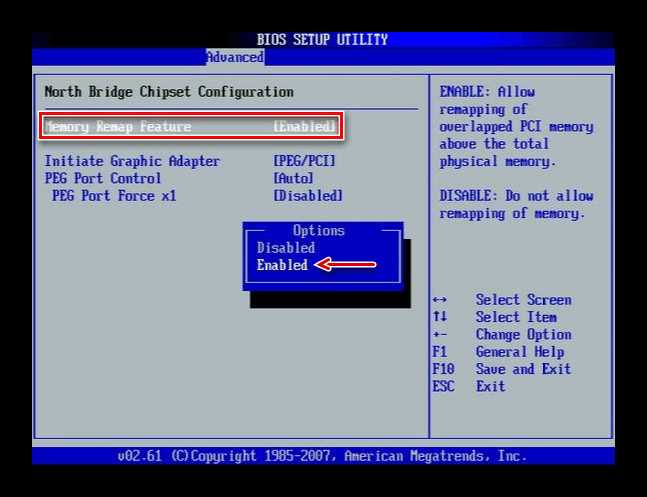
Task: Choose Enabled in the Options popup
Action: [282, 265]
